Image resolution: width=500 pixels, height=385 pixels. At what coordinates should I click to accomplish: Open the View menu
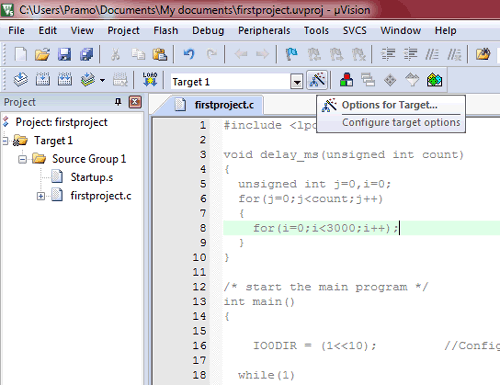82,31
